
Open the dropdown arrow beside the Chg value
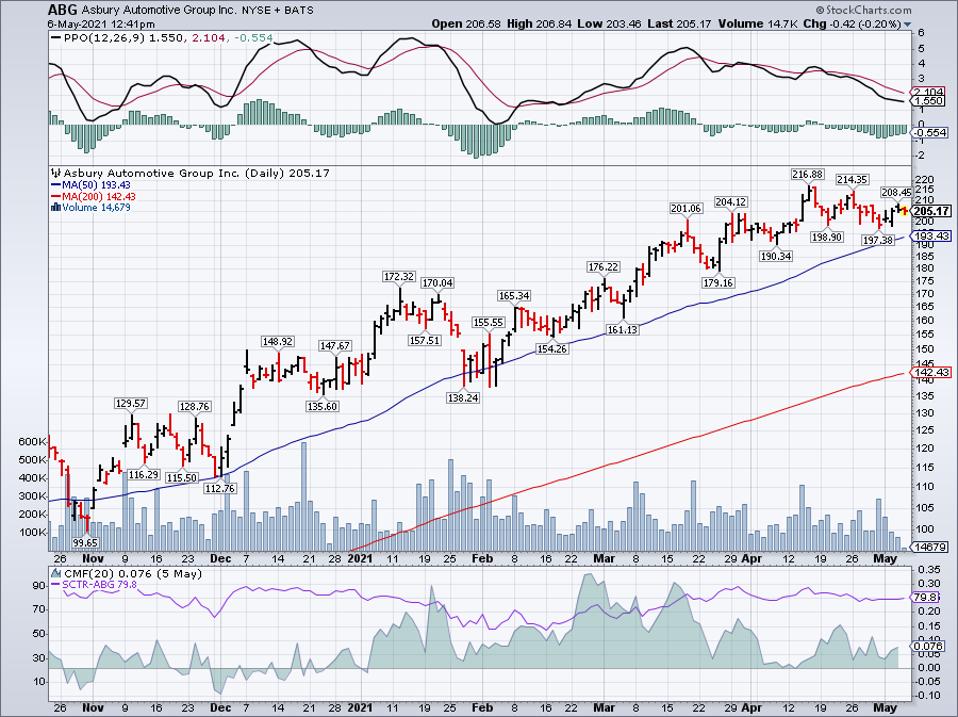pos(907,24)
